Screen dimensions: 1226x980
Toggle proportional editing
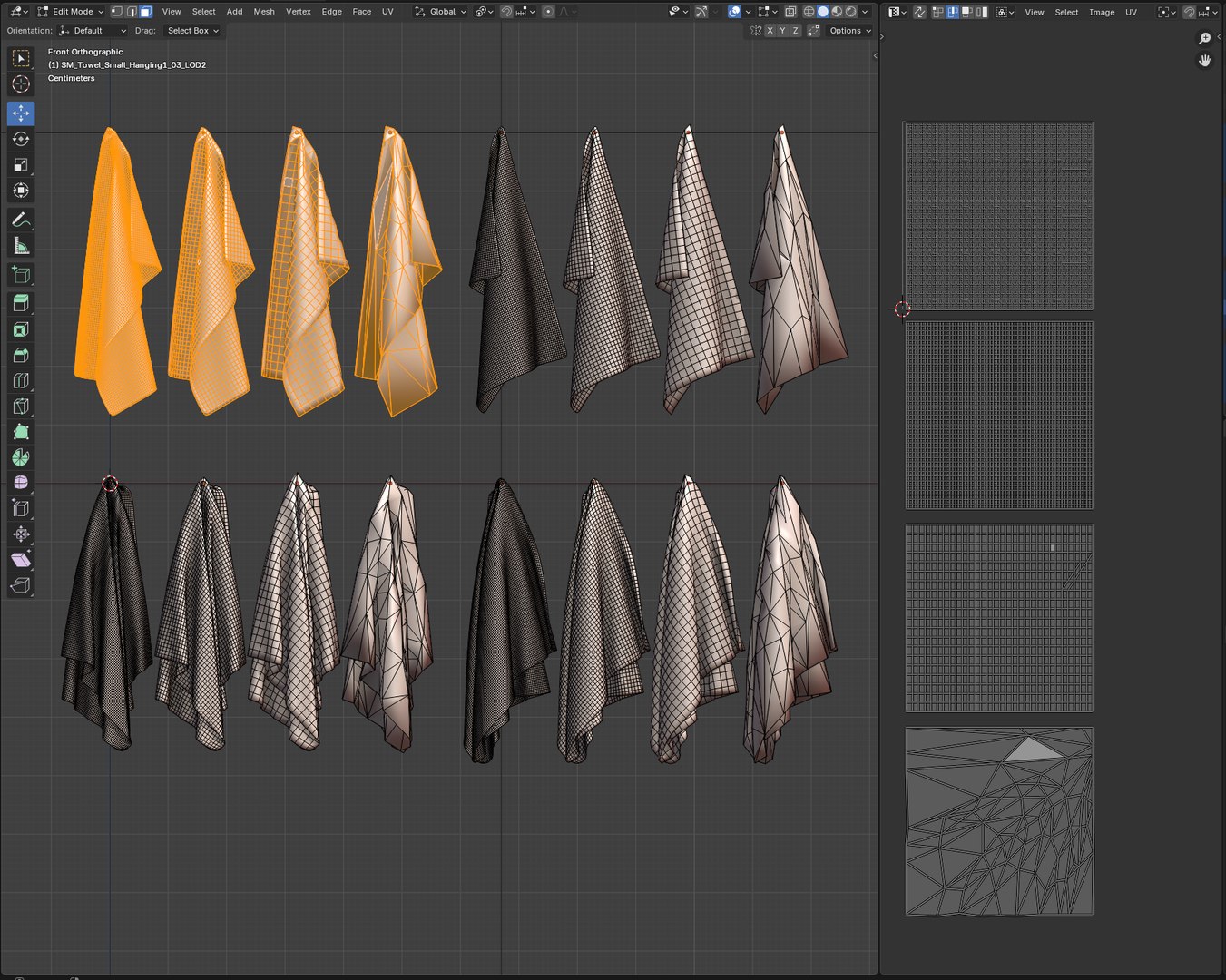548,12
